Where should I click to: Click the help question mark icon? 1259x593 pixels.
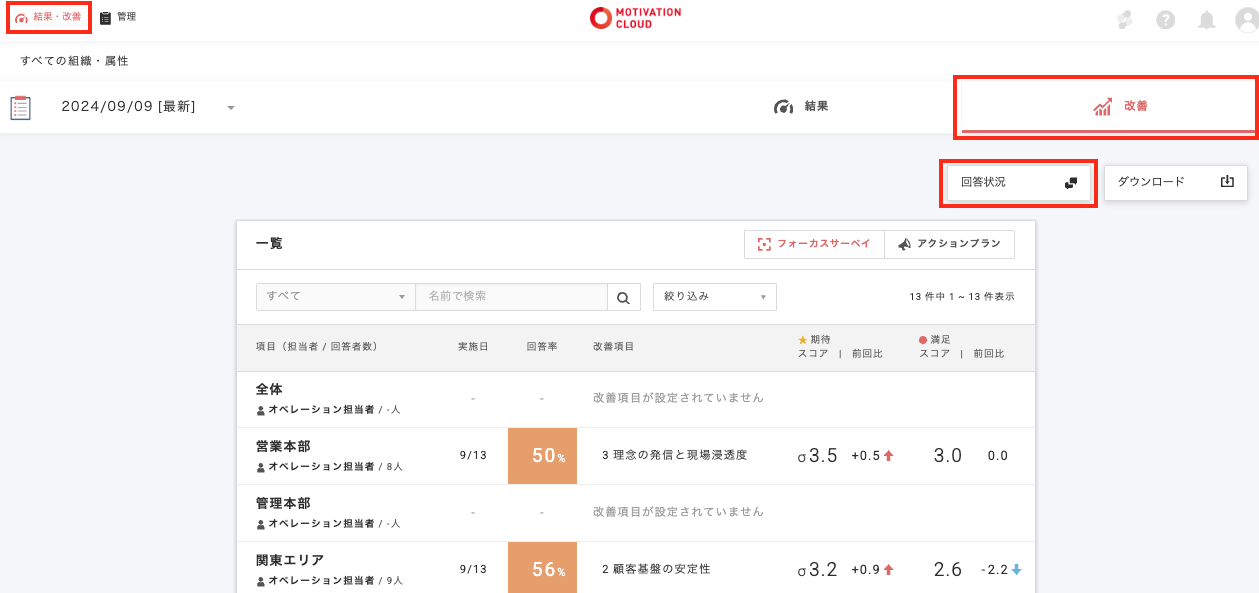(x=1165, y=20)
